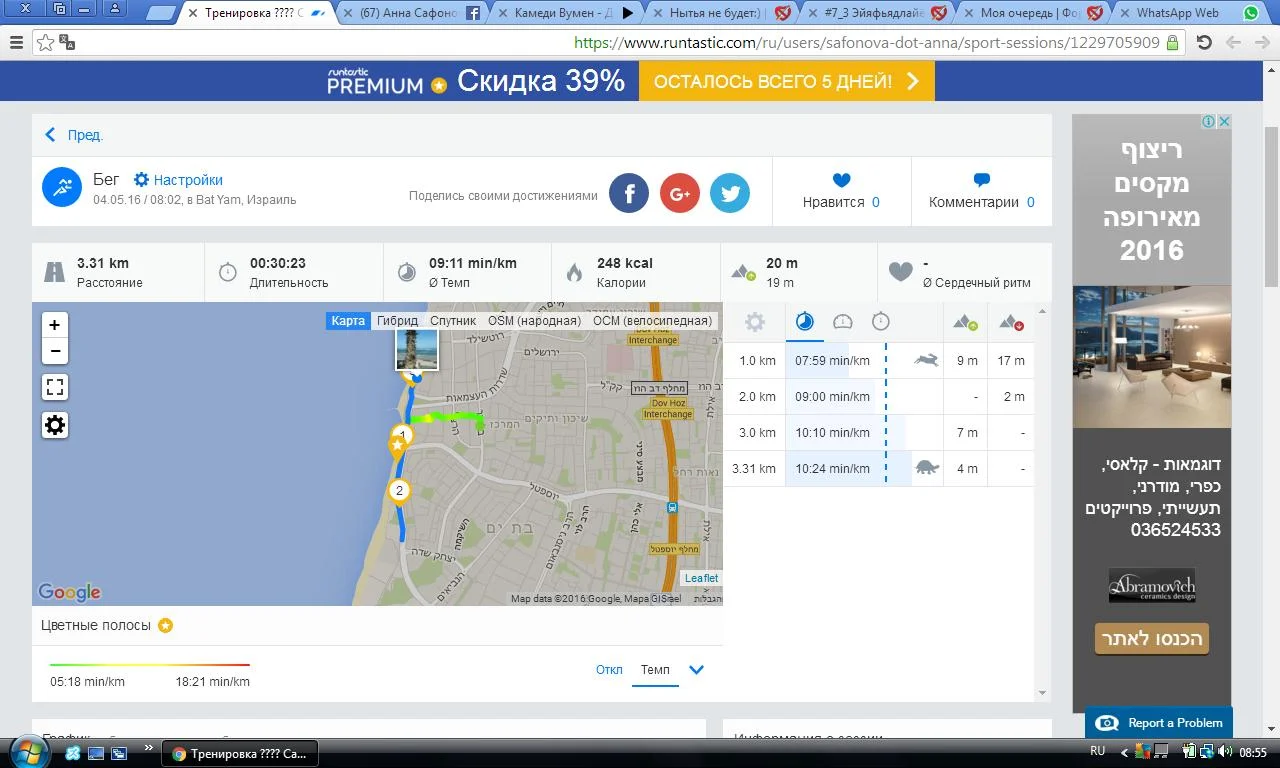
Task: Open comments via the speech bubble icon
Action: click(982, 180)
